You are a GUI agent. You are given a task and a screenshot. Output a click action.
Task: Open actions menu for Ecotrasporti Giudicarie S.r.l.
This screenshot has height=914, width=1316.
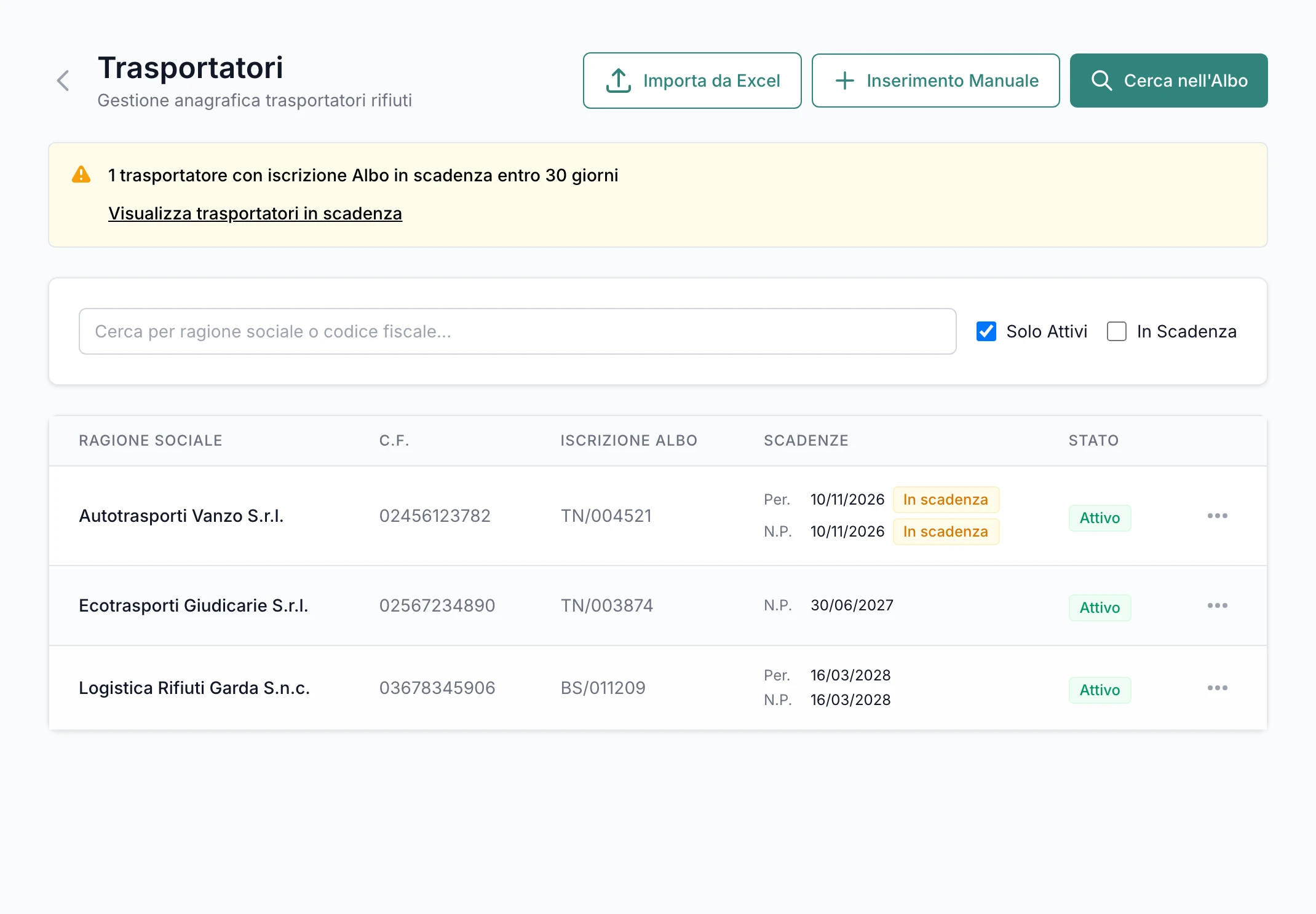[x=1217, y=605]
